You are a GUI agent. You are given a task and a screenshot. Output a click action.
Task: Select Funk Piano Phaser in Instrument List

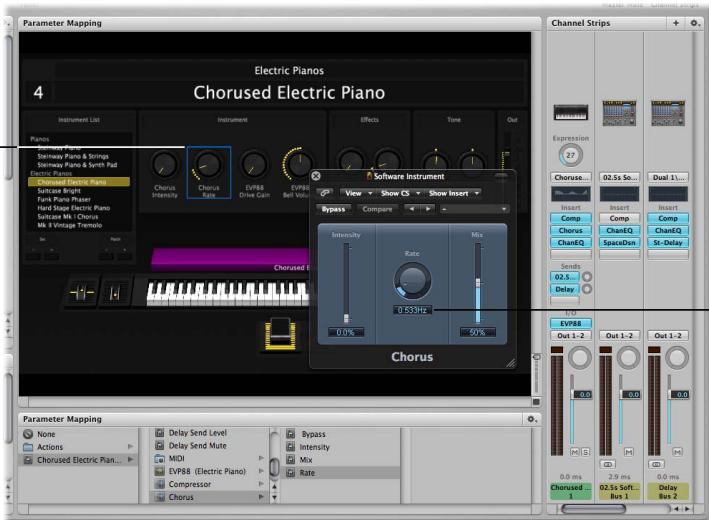(64, 199)
